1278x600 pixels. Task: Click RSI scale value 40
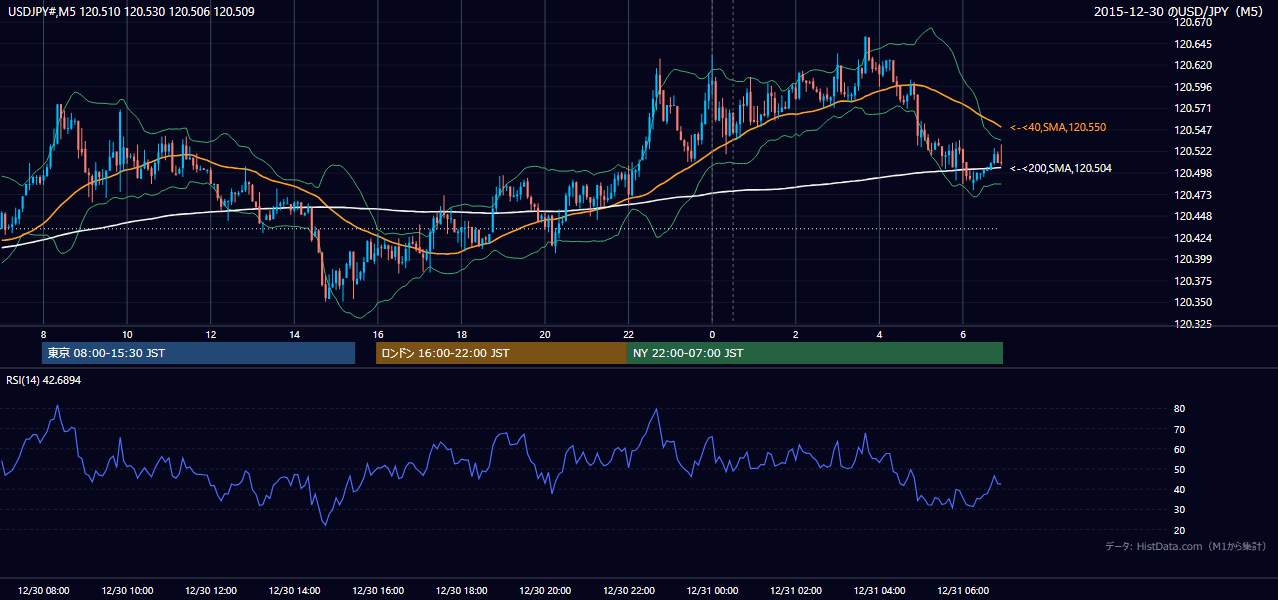tap(1180, 490)
